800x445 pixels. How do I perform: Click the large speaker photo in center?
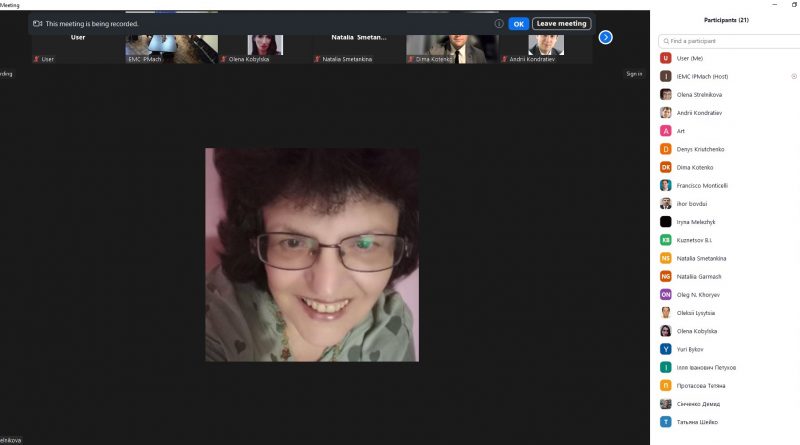[x=312, y=254]
